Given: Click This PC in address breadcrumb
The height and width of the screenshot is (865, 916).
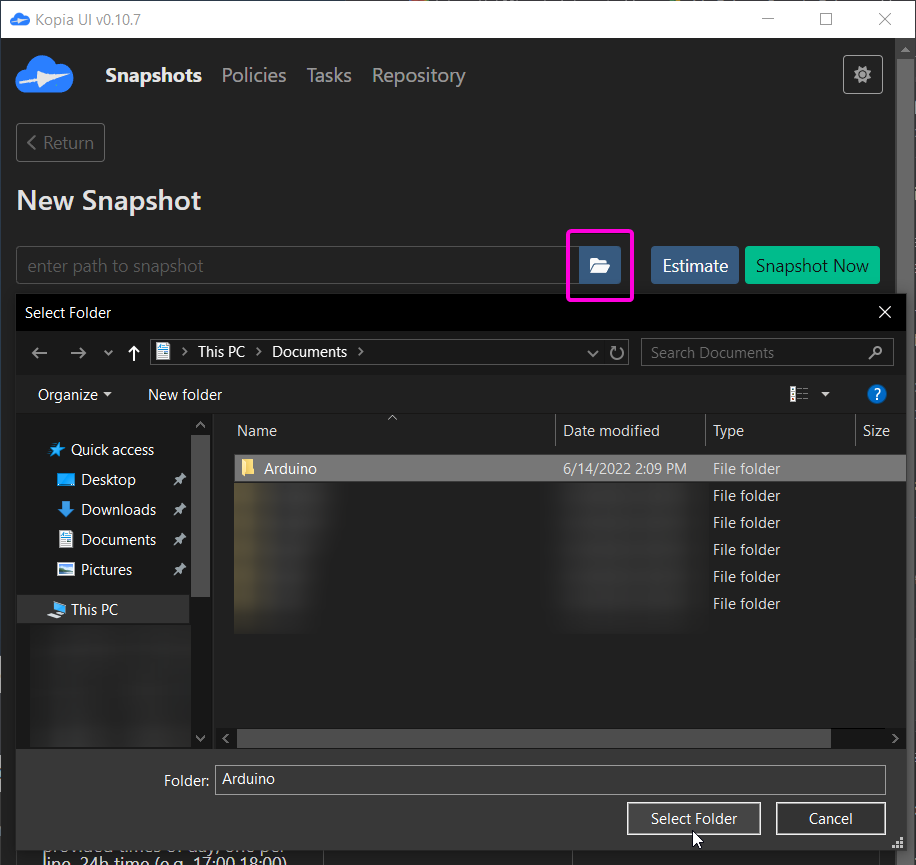Looking at the screenshot, I should click(221, 352).
